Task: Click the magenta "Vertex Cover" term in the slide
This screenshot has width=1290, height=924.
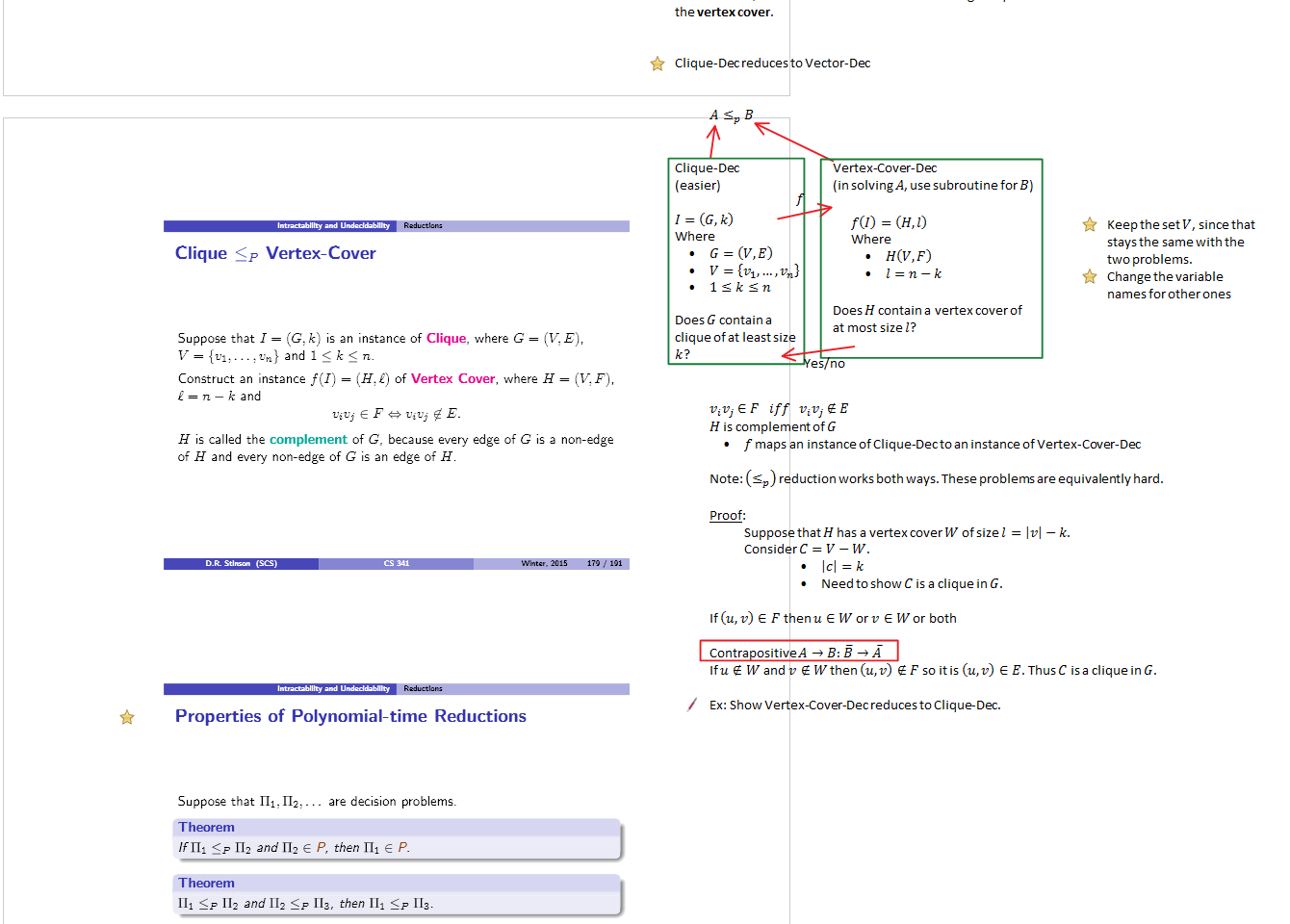Action: [x=452, y=378]
